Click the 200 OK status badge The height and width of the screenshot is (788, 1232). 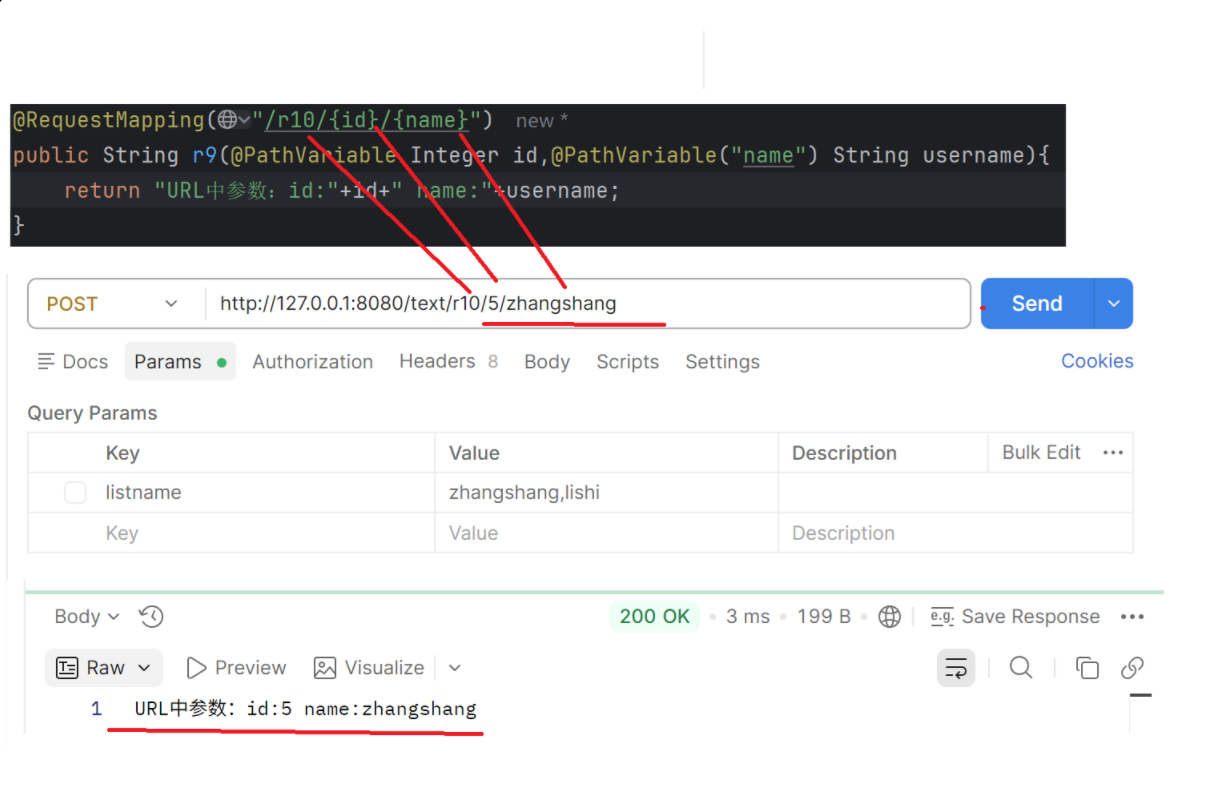point(655,616)
